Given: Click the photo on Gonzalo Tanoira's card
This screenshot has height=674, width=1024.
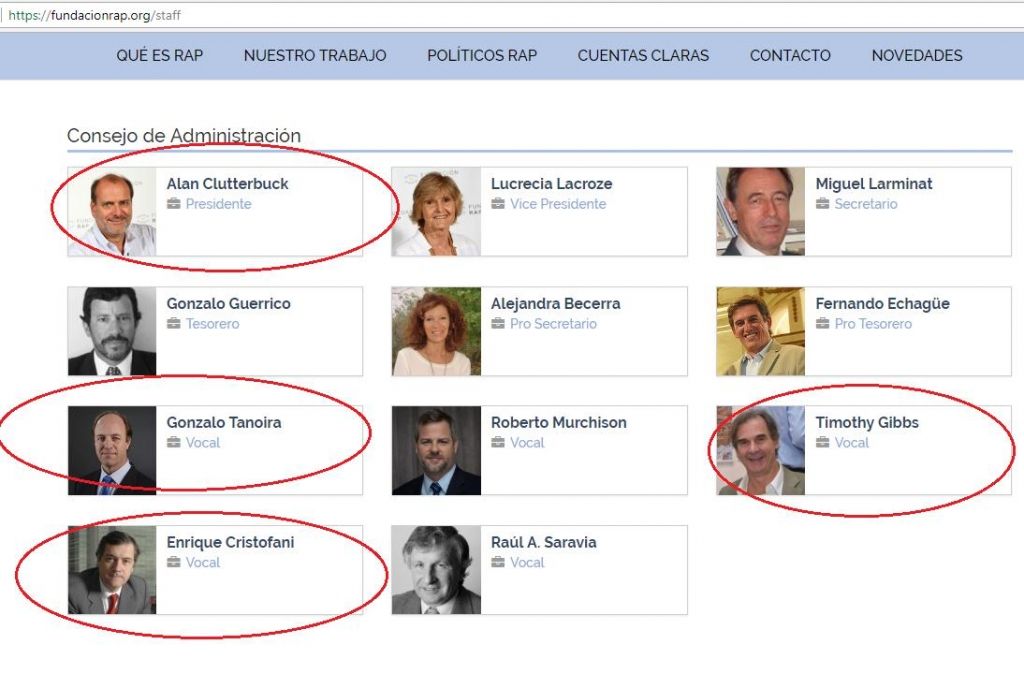Looking at the screenshot, I should coord(112,450).
